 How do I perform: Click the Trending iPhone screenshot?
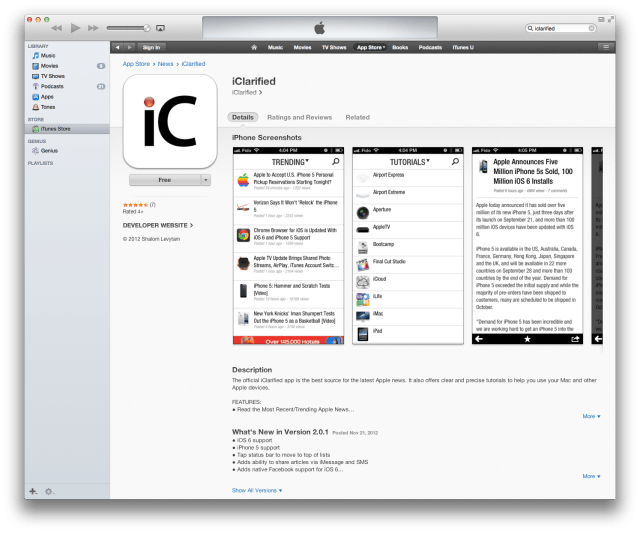[x=288, y=246]
